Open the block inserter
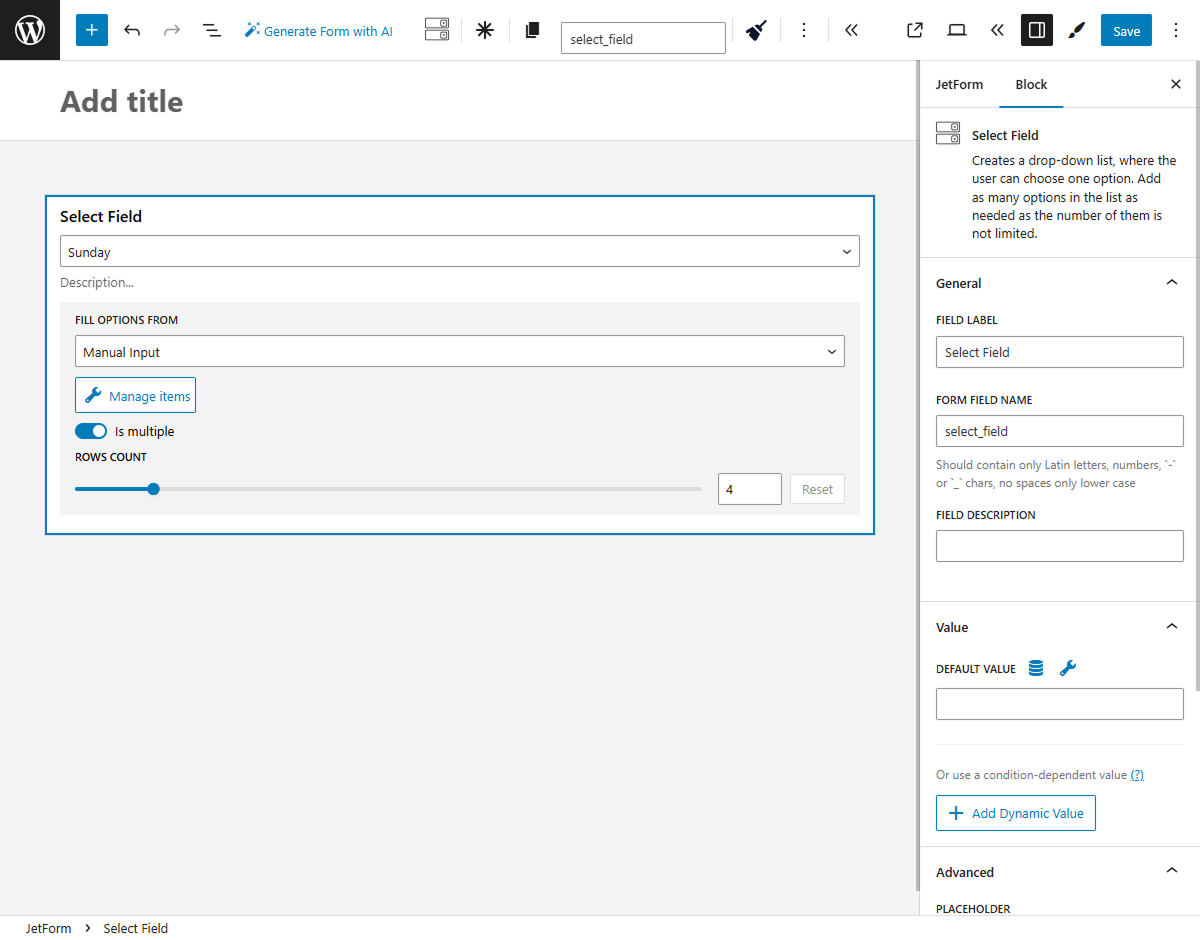 tap(91, 30)
